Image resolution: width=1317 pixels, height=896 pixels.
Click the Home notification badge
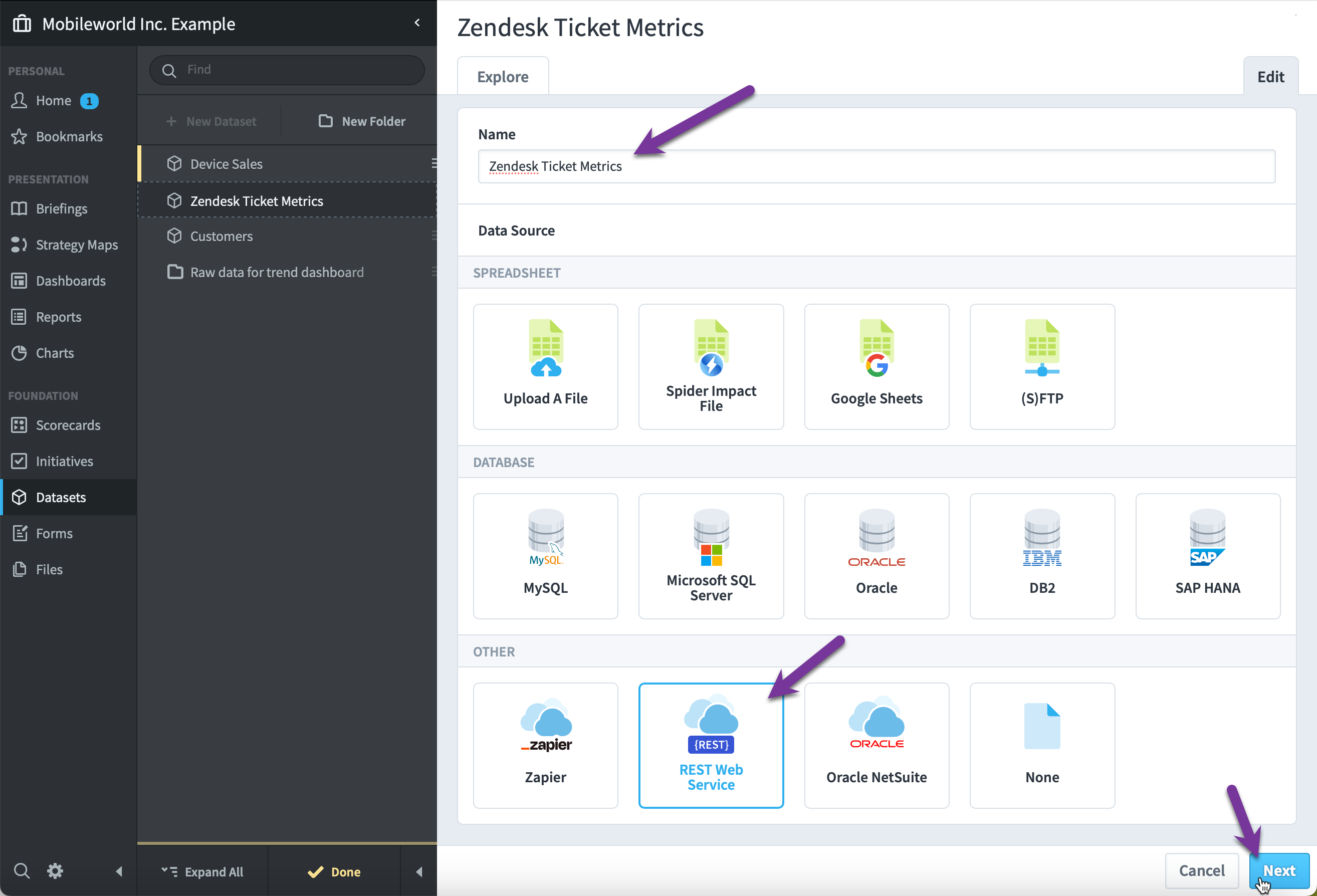click(89, 101)
